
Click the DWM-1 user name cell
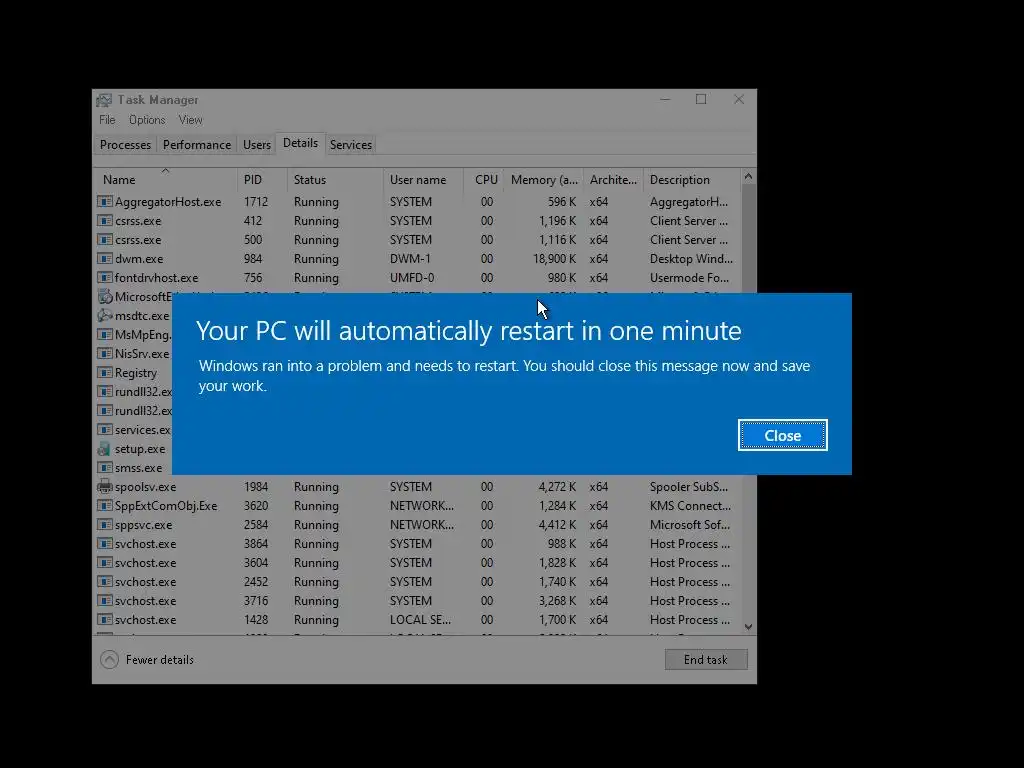pyautogui.click(x=410, y=259)
